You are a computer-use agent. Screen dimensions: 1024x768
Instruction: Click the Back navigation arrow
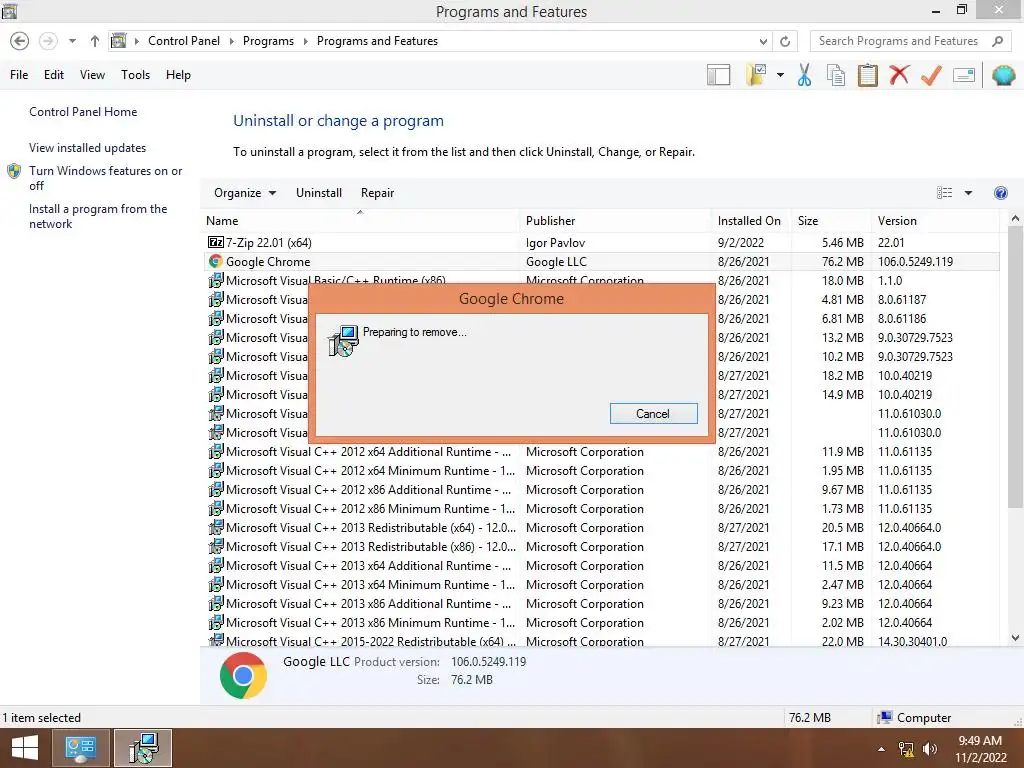tap(20, 41)
